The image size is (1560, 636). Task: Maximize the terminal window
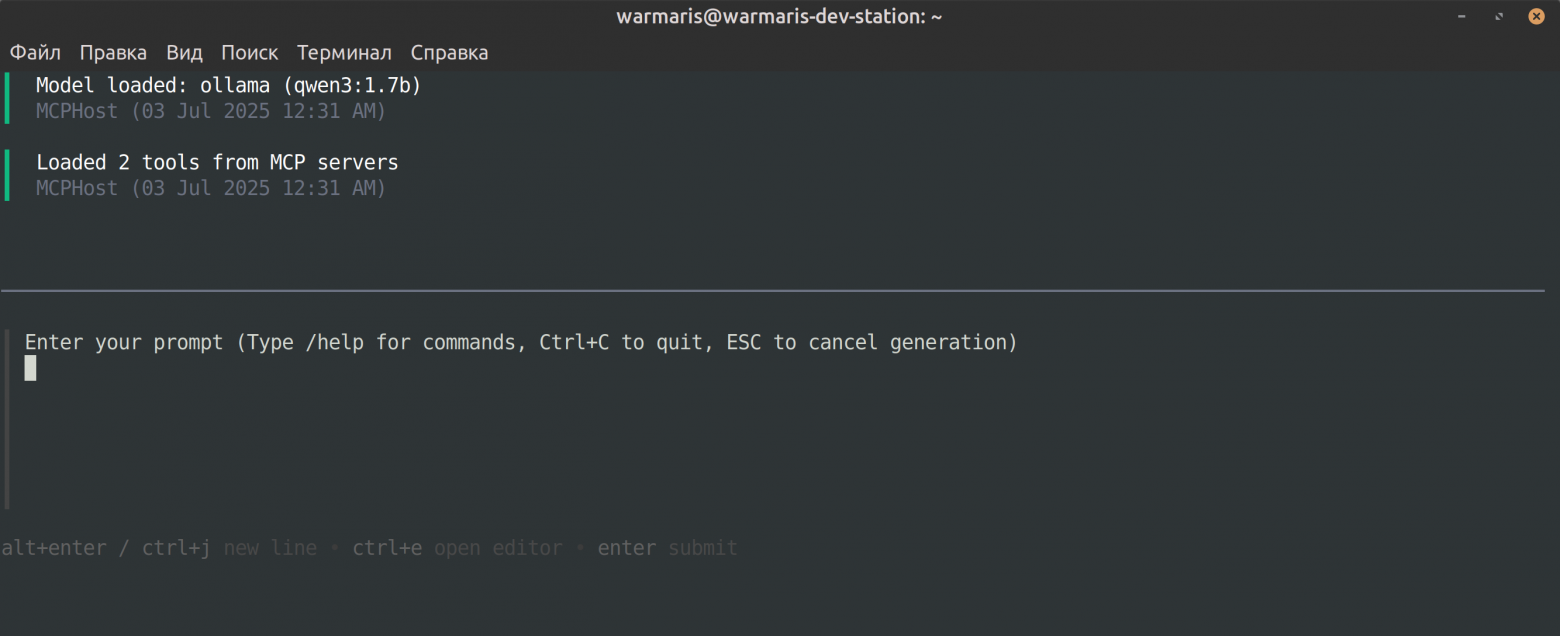click(1499, 17)
